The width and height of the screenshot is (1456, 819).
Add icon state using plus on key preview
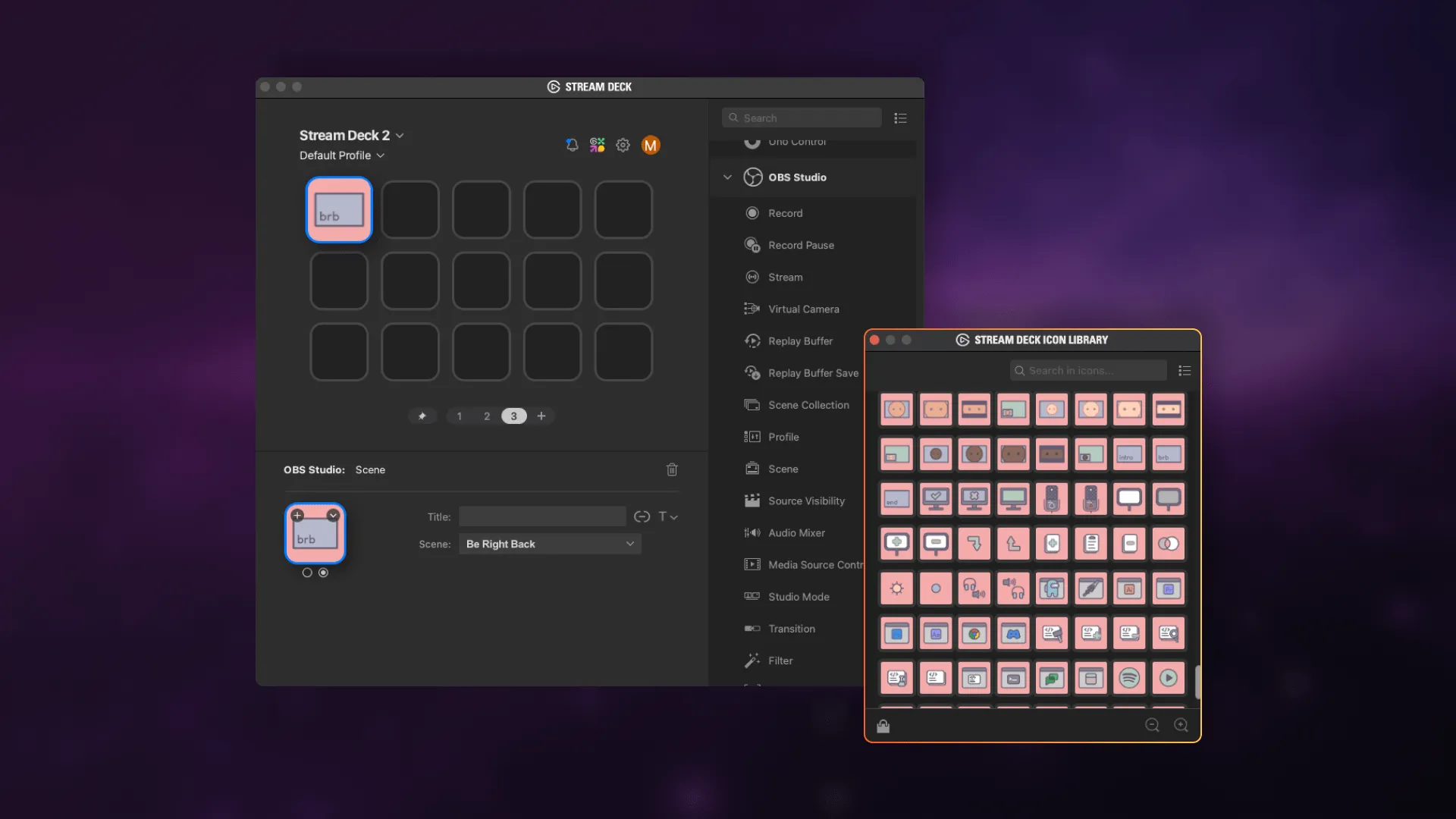coord(297,516)
